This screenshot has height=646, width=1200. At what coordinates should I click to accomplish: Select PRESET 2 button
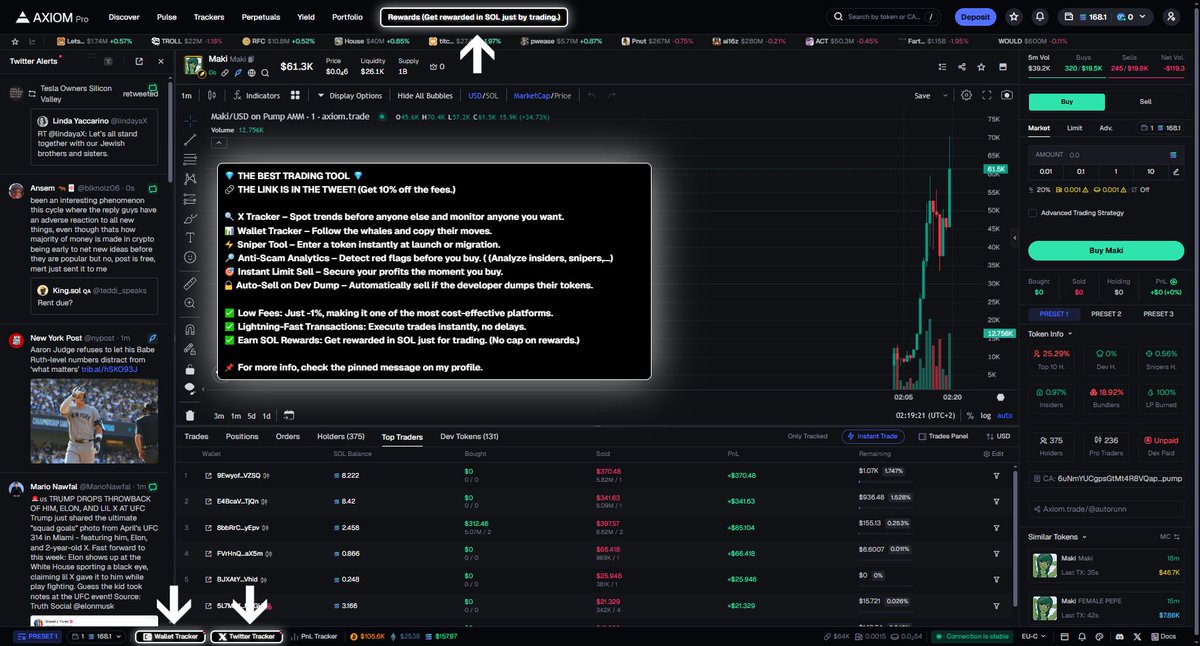coord(1106,314)
